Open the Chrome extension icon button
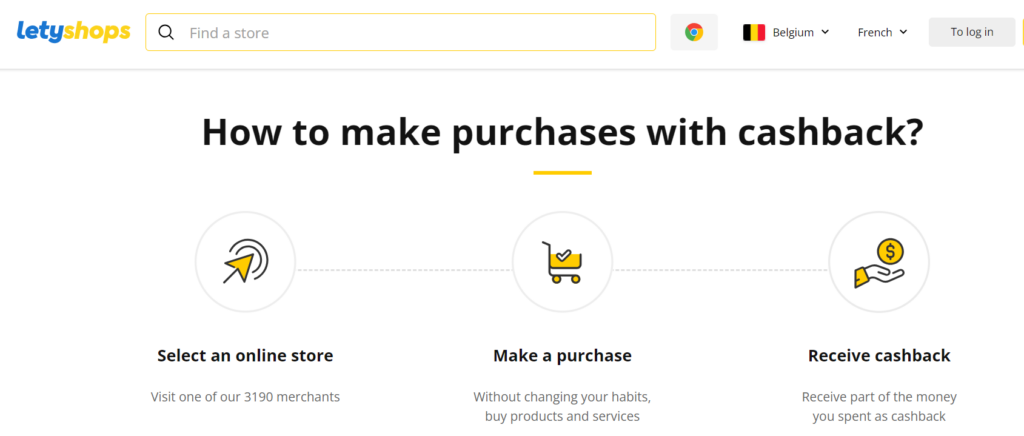The width and height of the screenshot is (1024, 436). coord(694,32)
